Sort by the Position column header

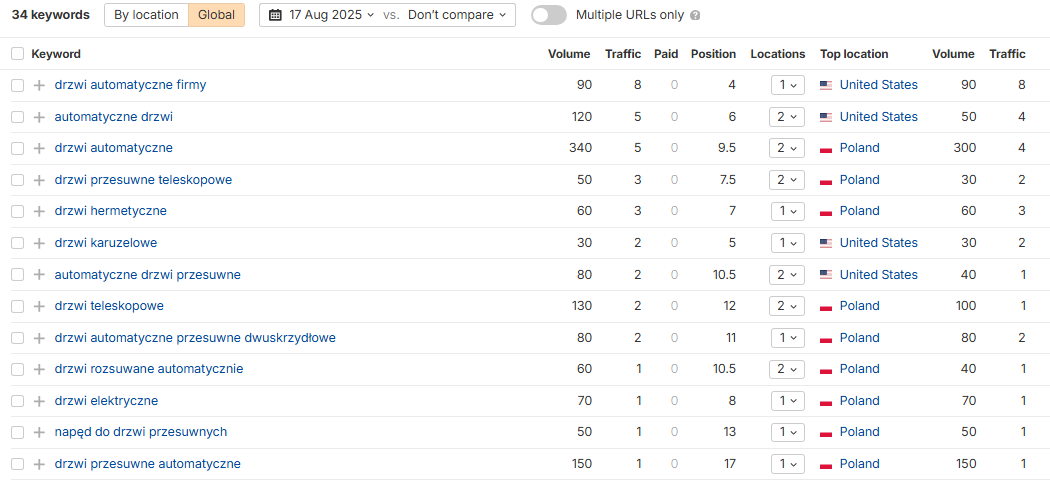pos(713,54)
